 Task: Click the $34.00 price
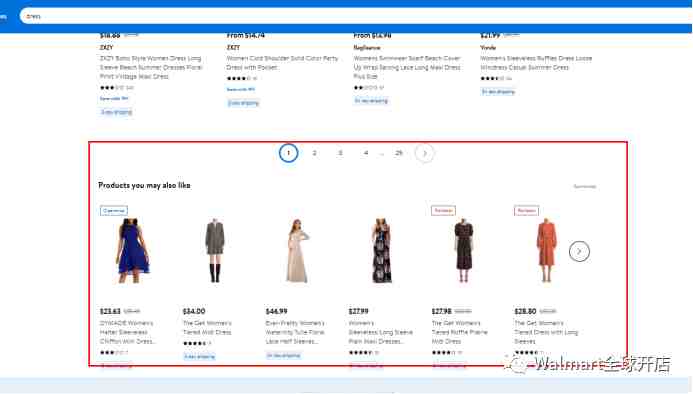(x=194, y=311)
